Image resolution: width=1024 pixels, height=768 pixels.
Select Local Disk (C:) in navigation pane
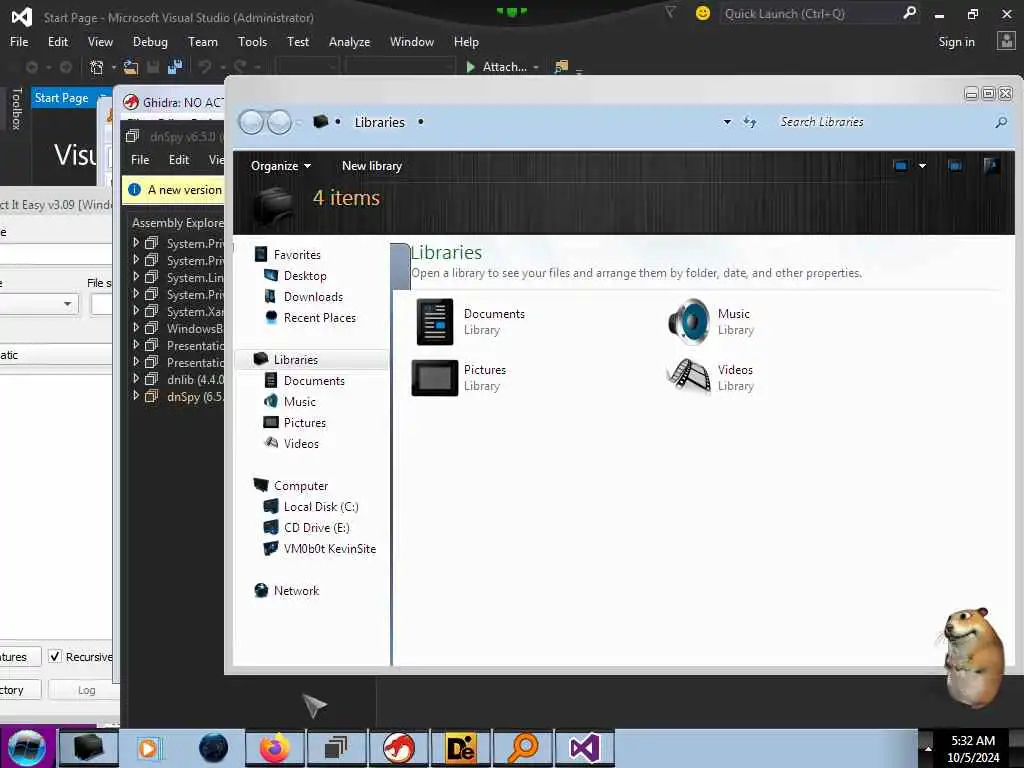point(321,507)
